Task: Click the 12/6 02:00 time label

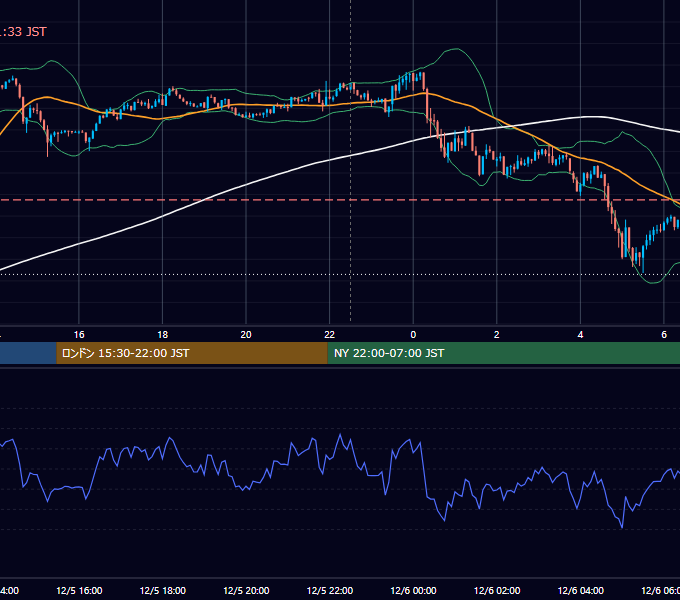Action: (x=497, y=590)
